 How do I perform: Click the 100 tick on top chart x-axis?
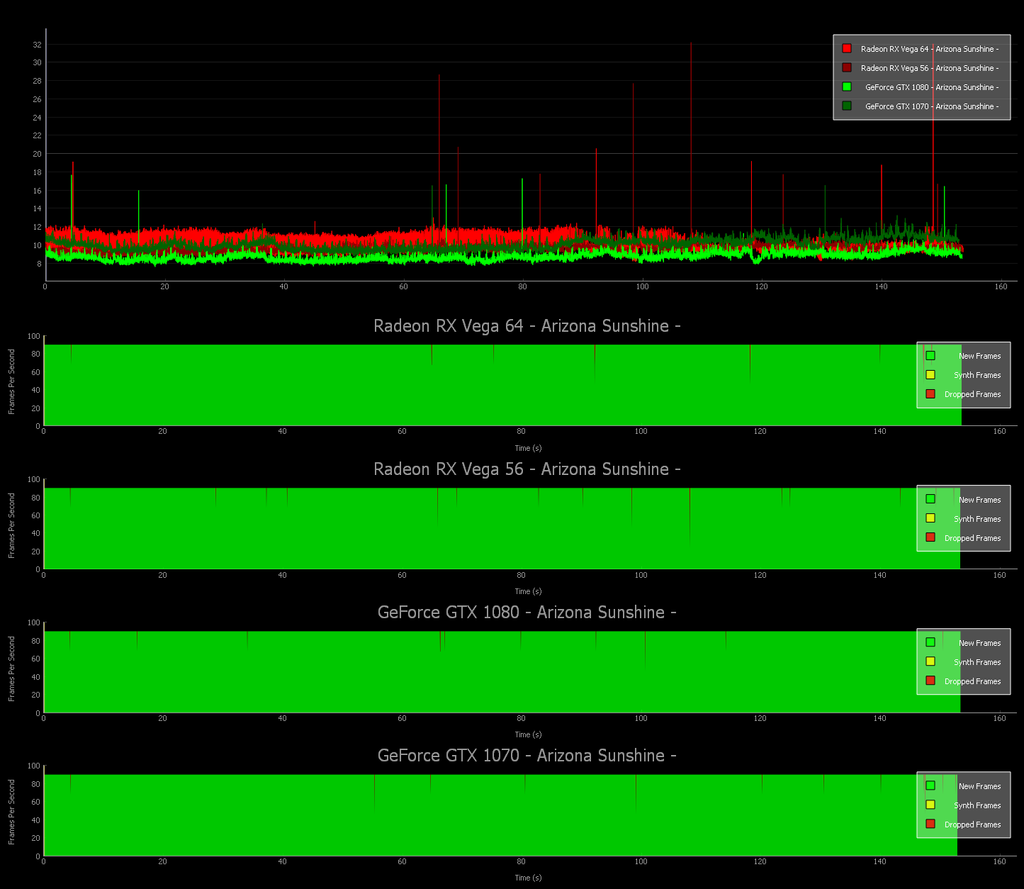643,286
